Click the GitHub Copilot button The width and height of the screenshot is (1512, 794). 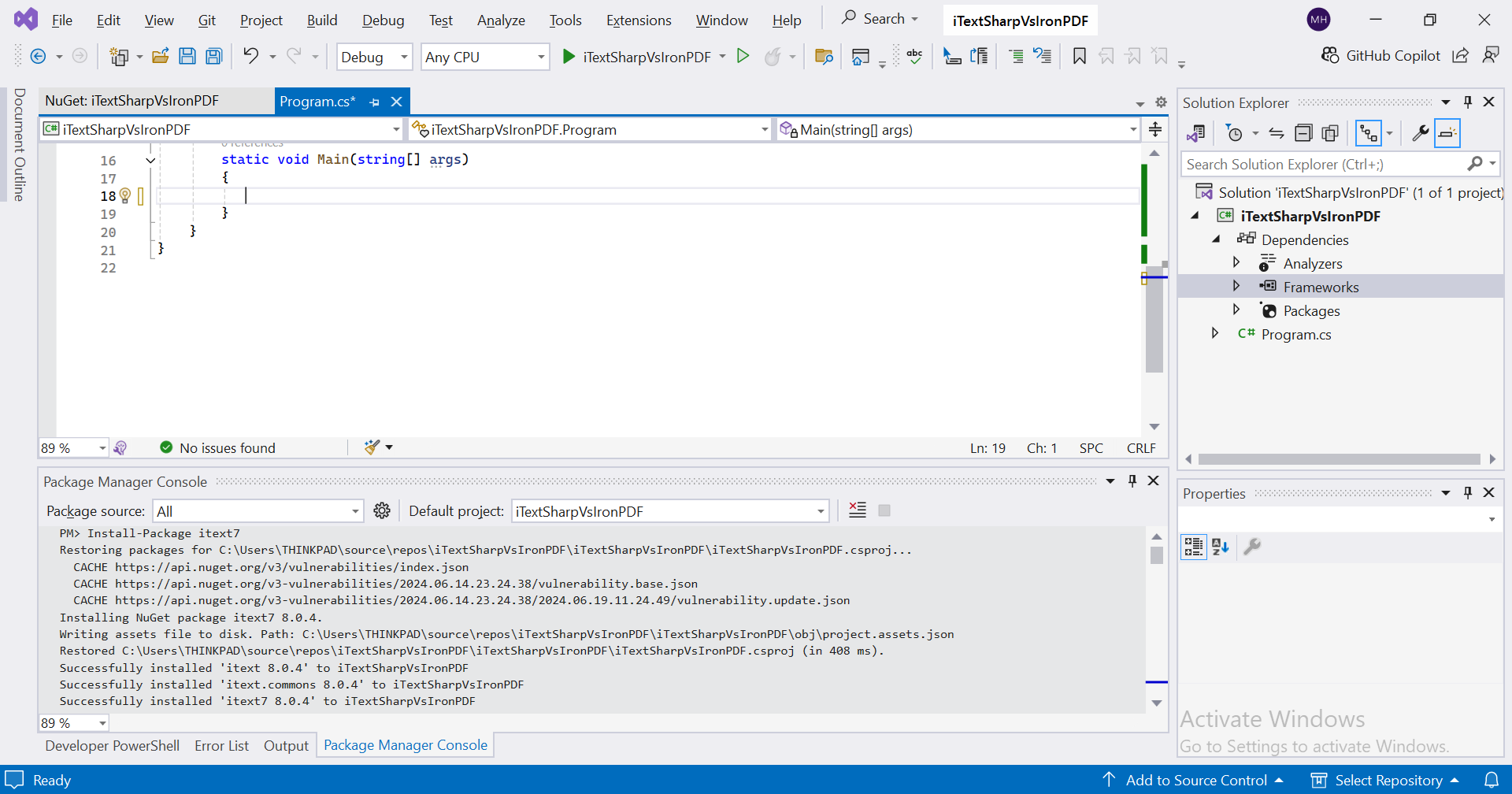pos(1381,55)
